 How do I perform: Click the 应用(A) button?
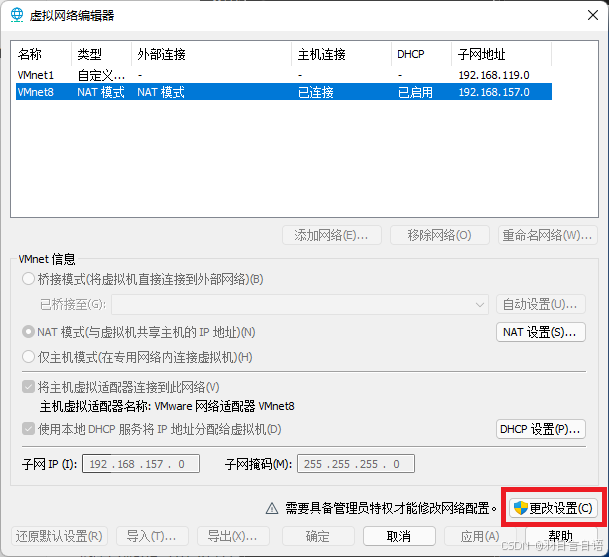pos(480,536)
